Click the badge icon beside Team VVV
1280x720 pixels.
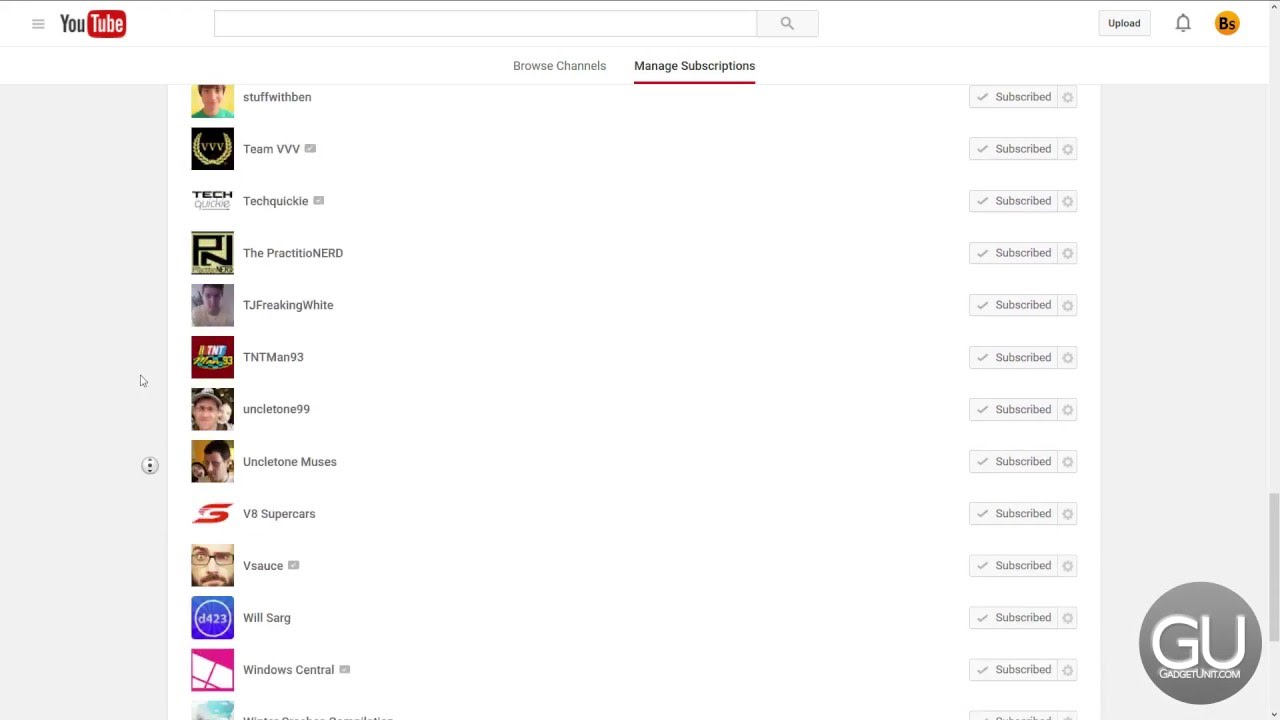(310, 148)
